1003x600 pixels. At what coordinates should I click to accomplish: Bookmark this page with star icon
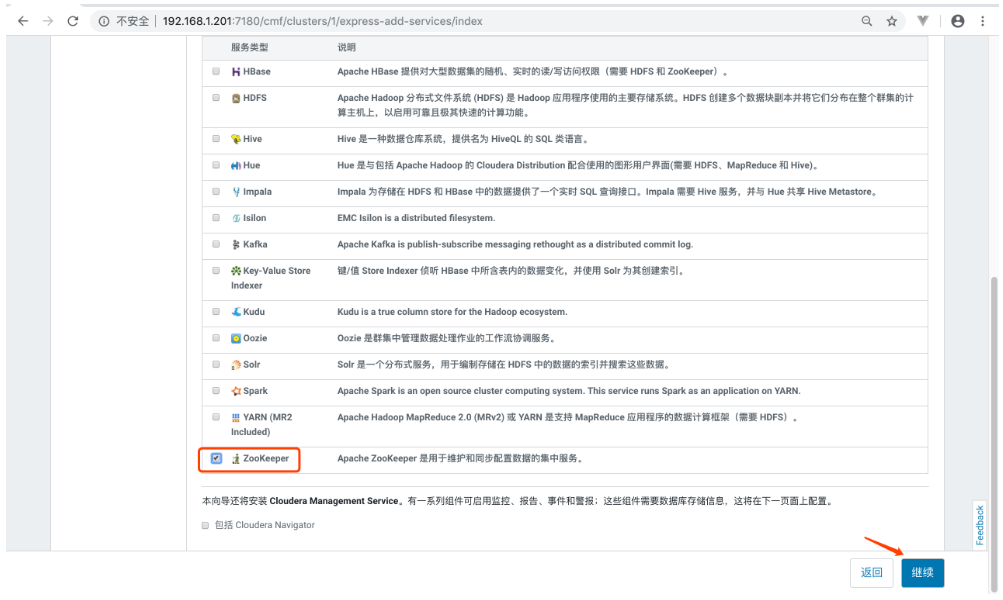pos(892,21)
